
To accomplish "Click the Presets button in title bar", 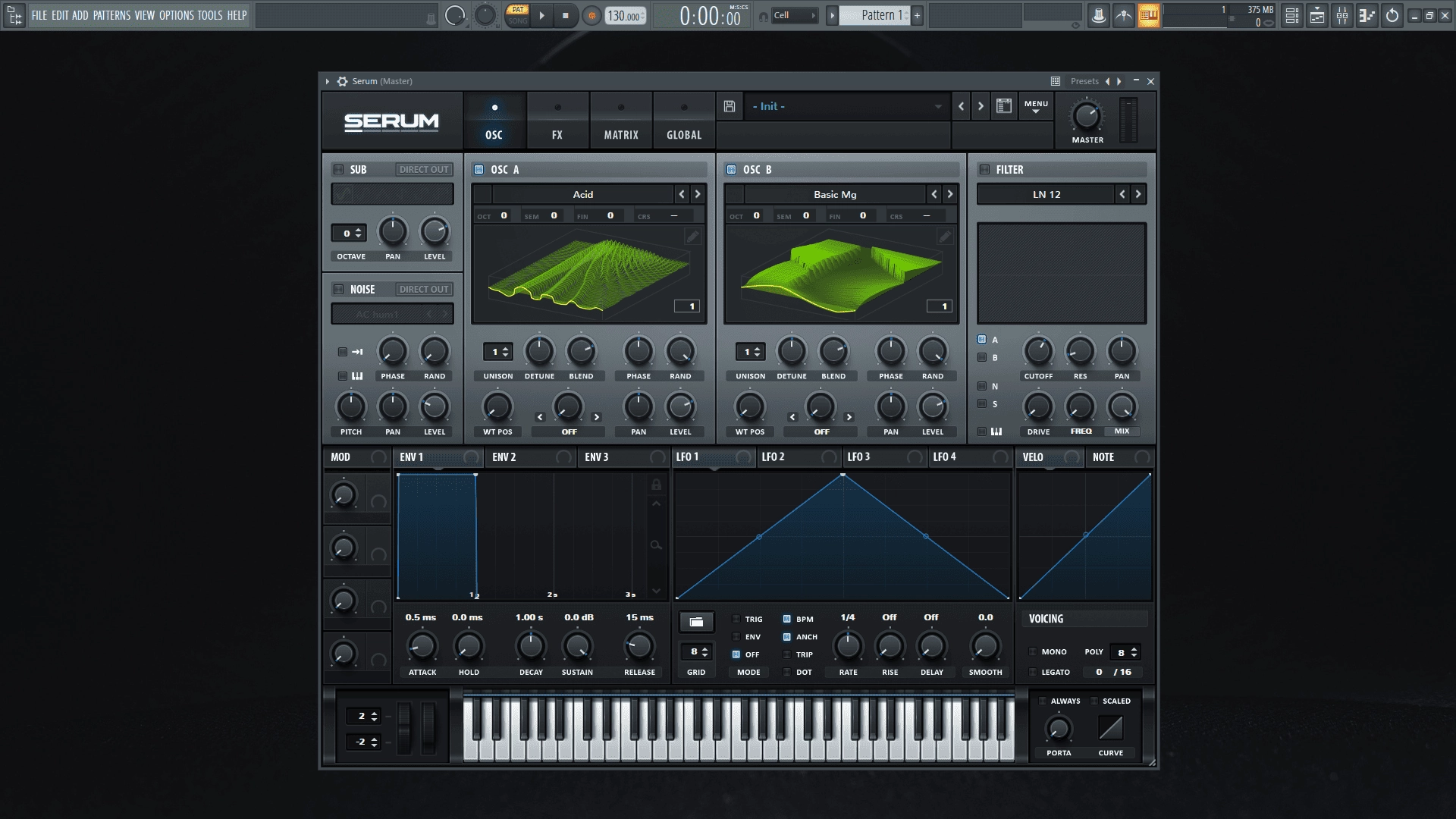I will click(1084, 81).
